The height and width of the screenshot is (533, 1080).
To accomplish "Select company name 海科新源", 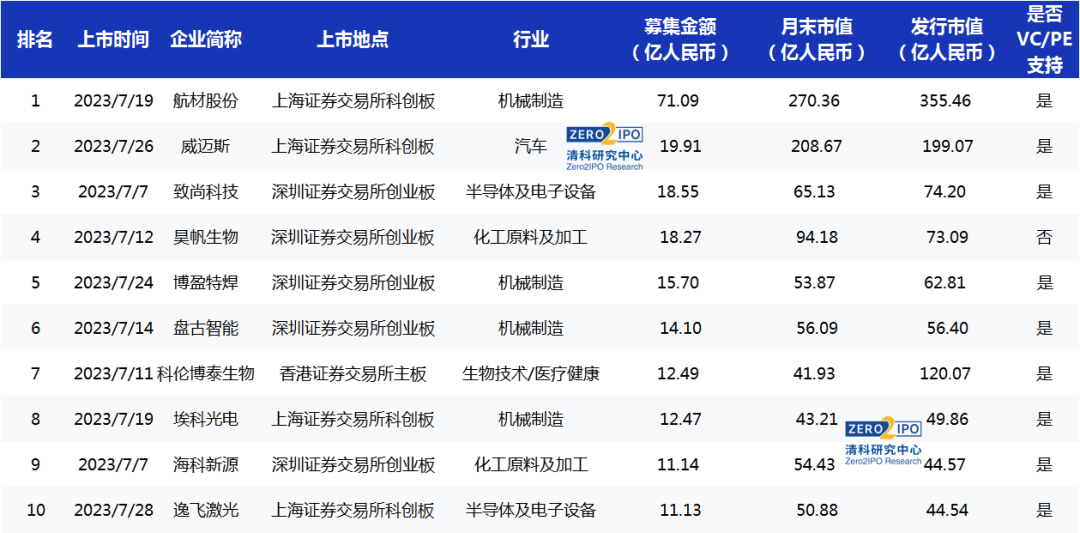I will 205,465.
